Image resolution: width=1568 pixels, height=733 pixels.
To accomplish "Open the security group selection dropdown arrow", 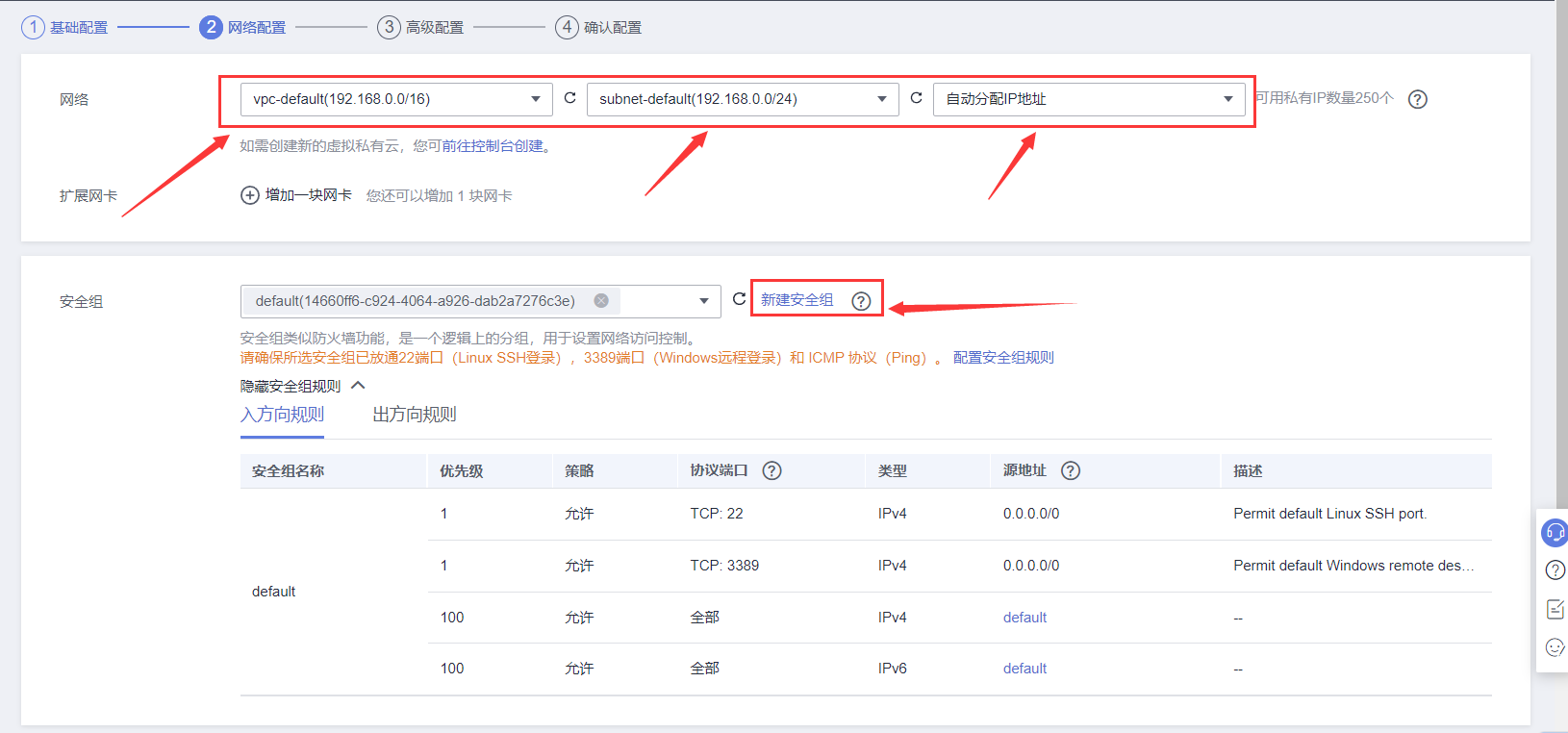I will (704, 301).
